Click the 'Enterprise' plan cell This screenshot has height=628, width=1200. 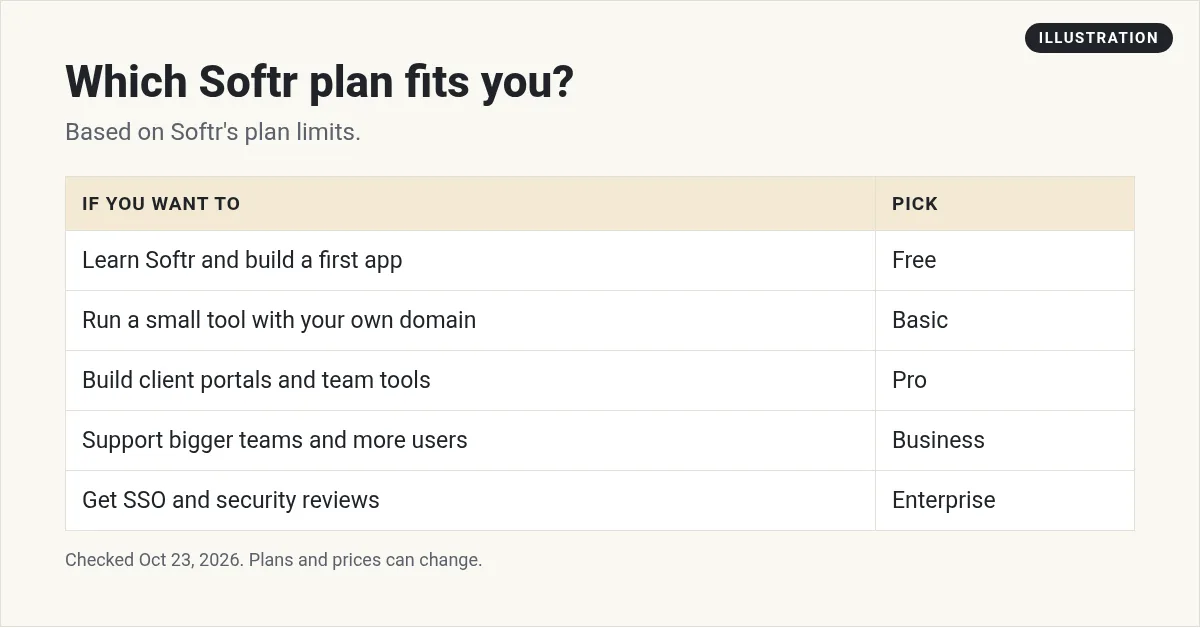point(1005,501)
